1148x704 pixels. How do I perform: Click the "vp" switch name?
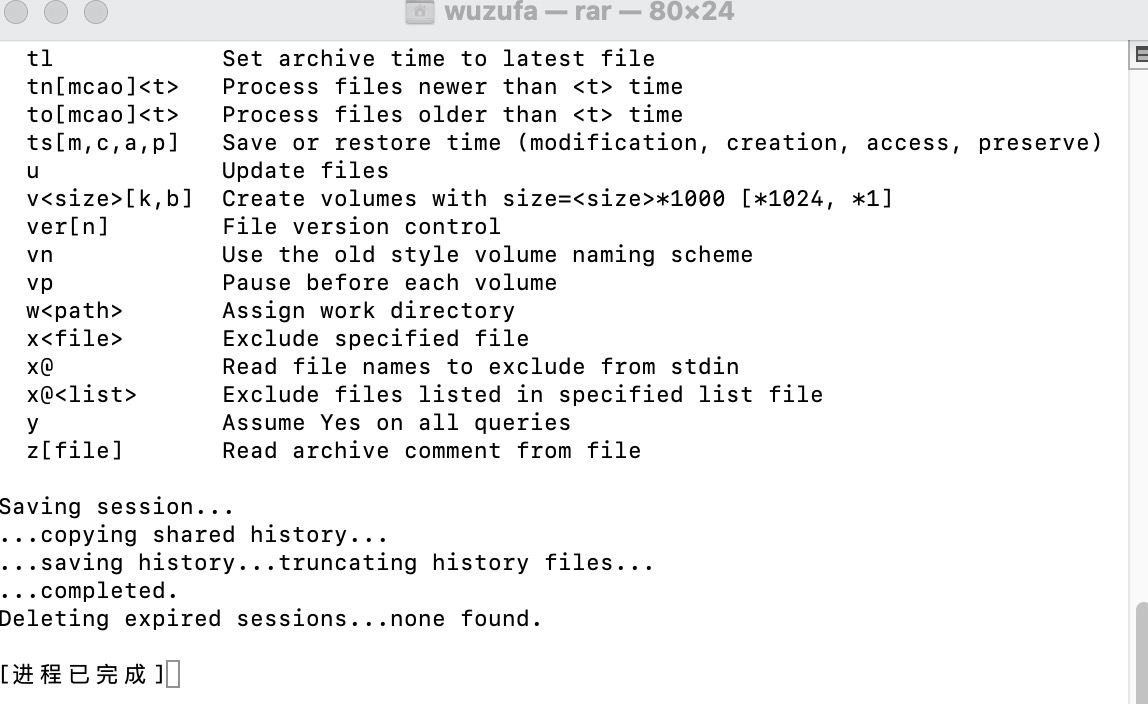pos(40,283)
